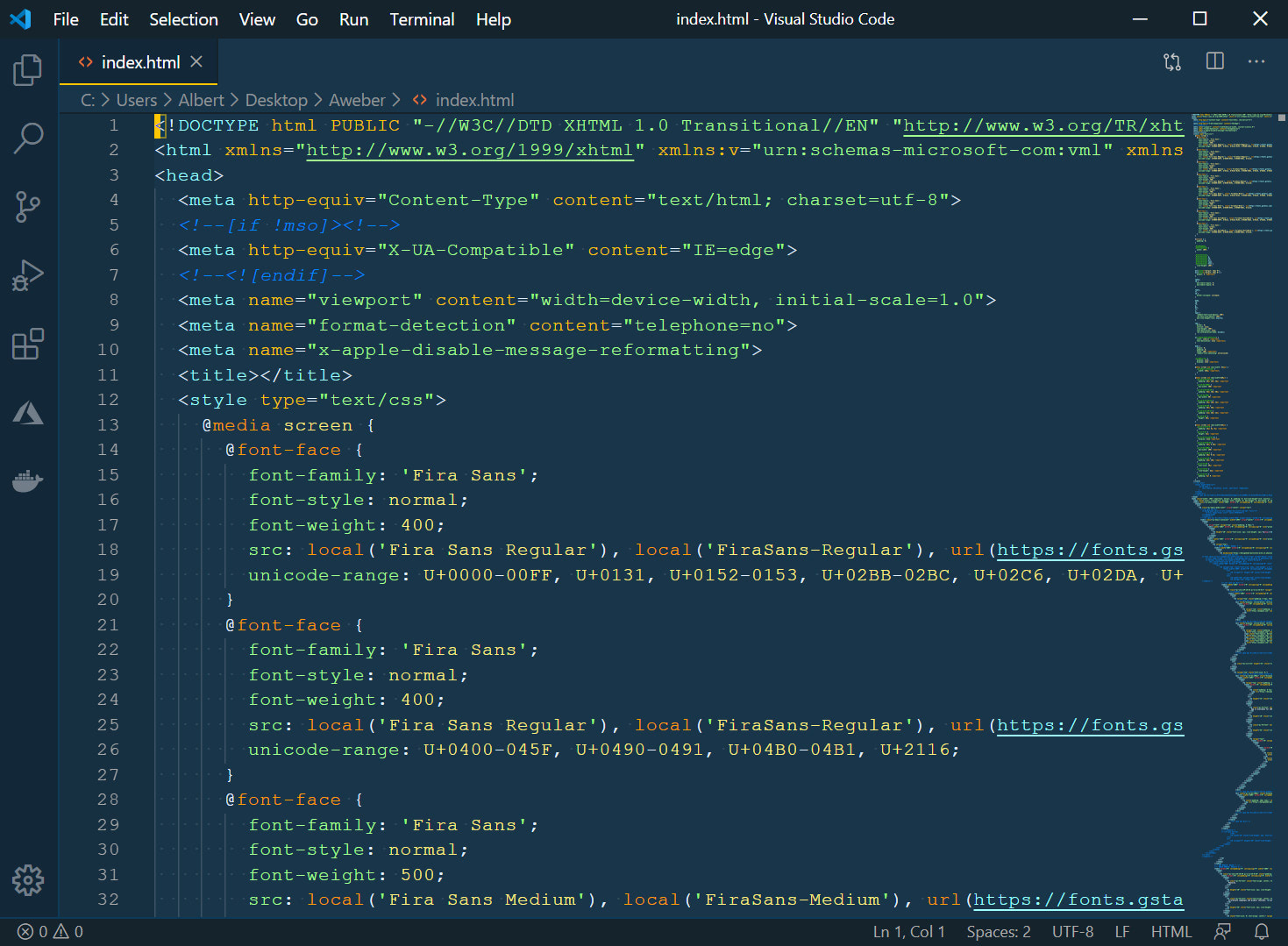Open the Search view in the activity bar
The image size is (1288, 946).
[x=28, y=139]
